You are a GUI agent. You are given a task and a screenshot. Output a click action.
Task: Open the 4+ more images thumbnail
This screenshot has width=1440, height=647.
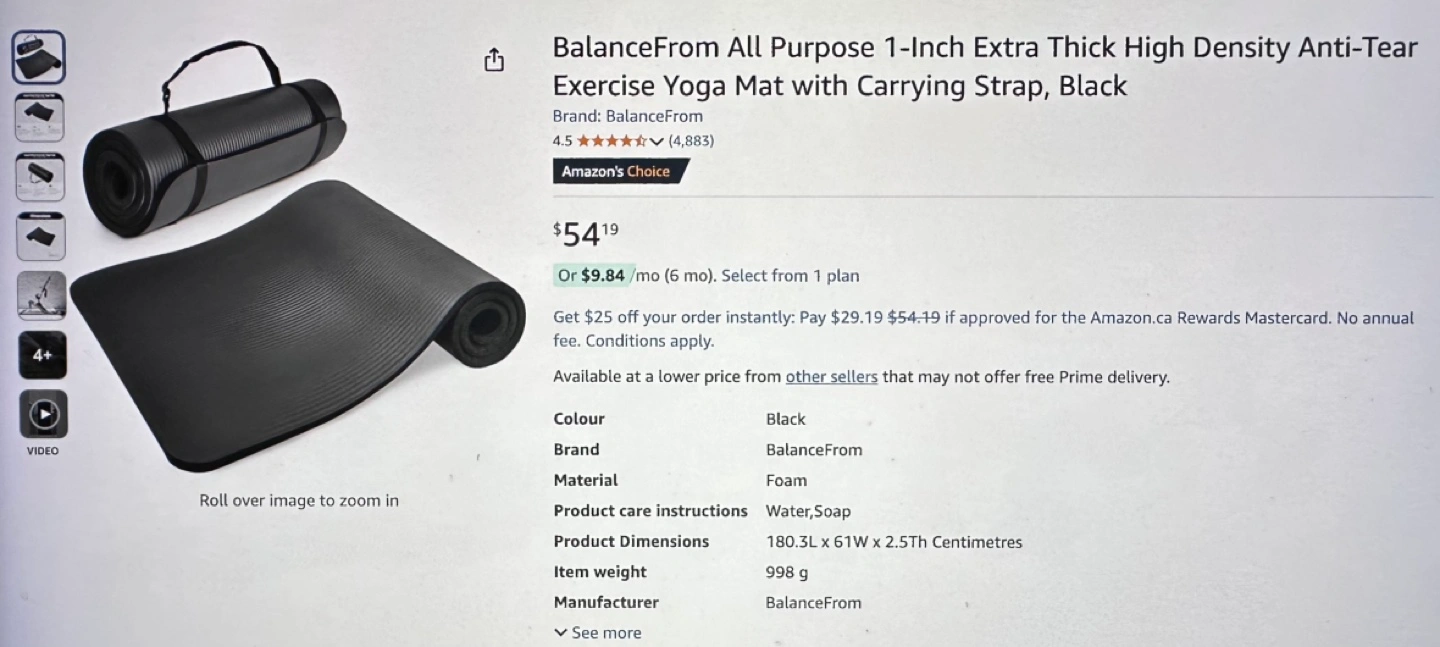(42, 355)
